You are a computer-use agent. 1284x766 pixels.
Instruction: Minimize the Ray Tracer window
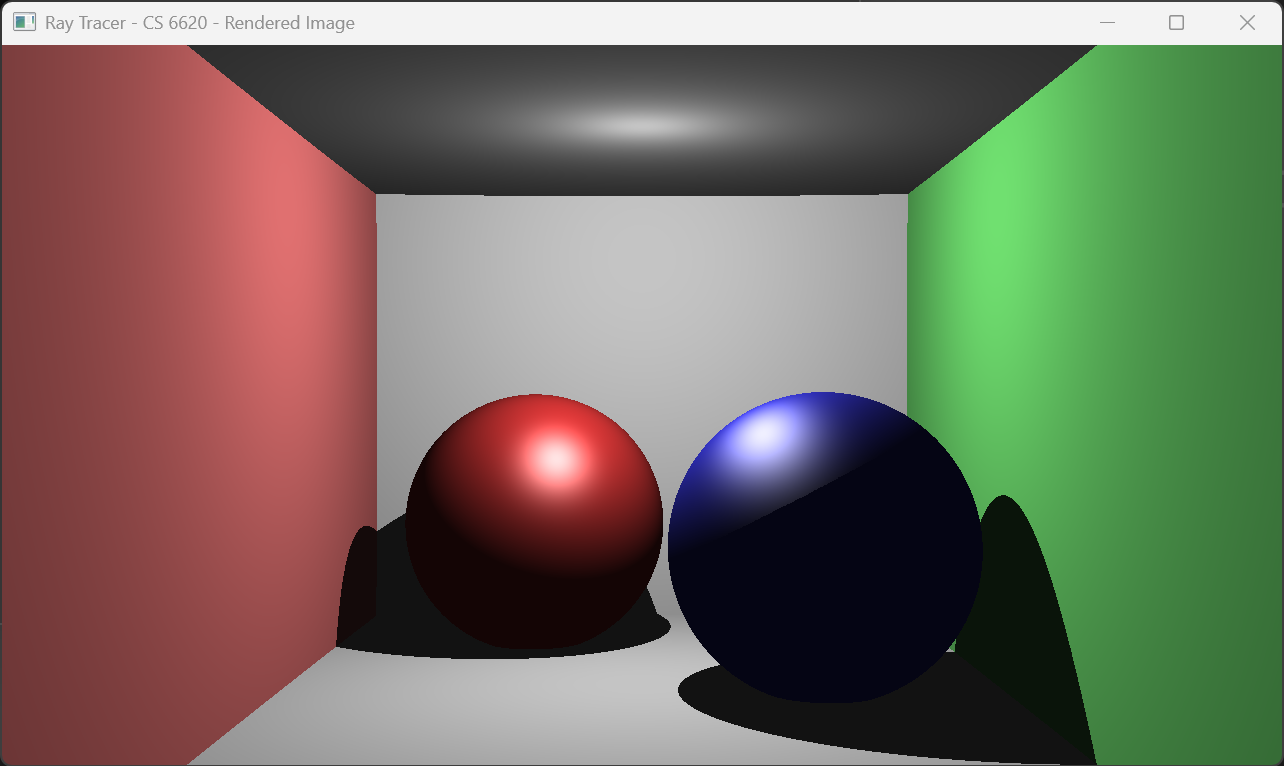pos(1107,22)
